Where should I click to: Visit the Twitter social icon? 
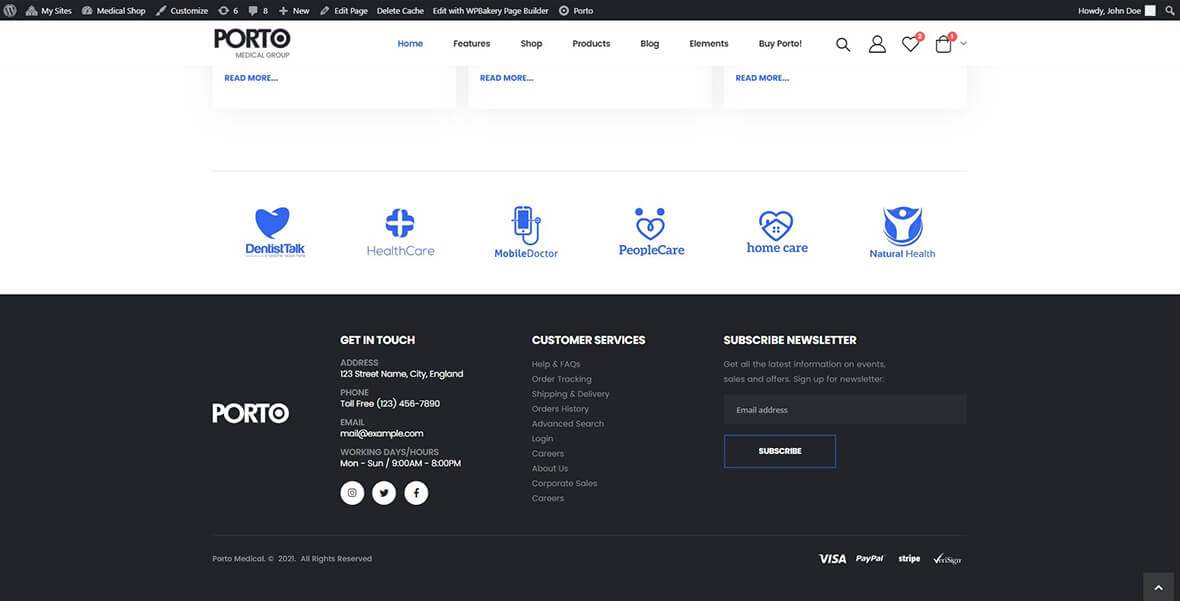pyautogui.click(x=384, y=493)
